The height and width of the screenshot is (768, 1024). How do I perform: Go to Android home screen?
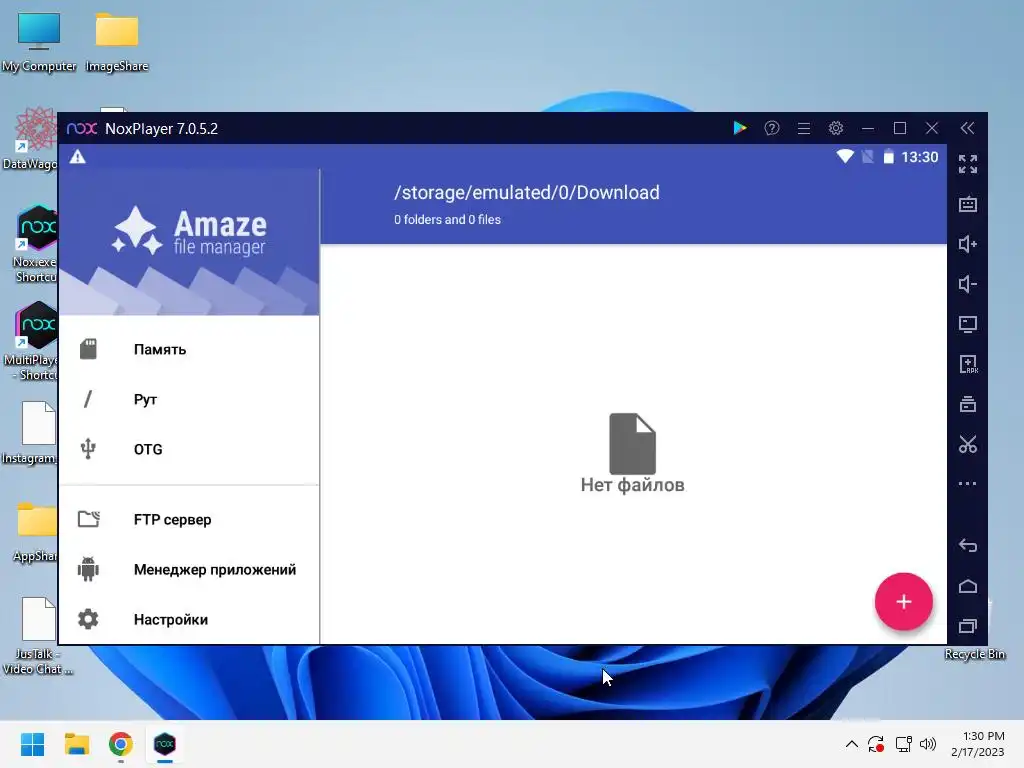pos(967,586)
